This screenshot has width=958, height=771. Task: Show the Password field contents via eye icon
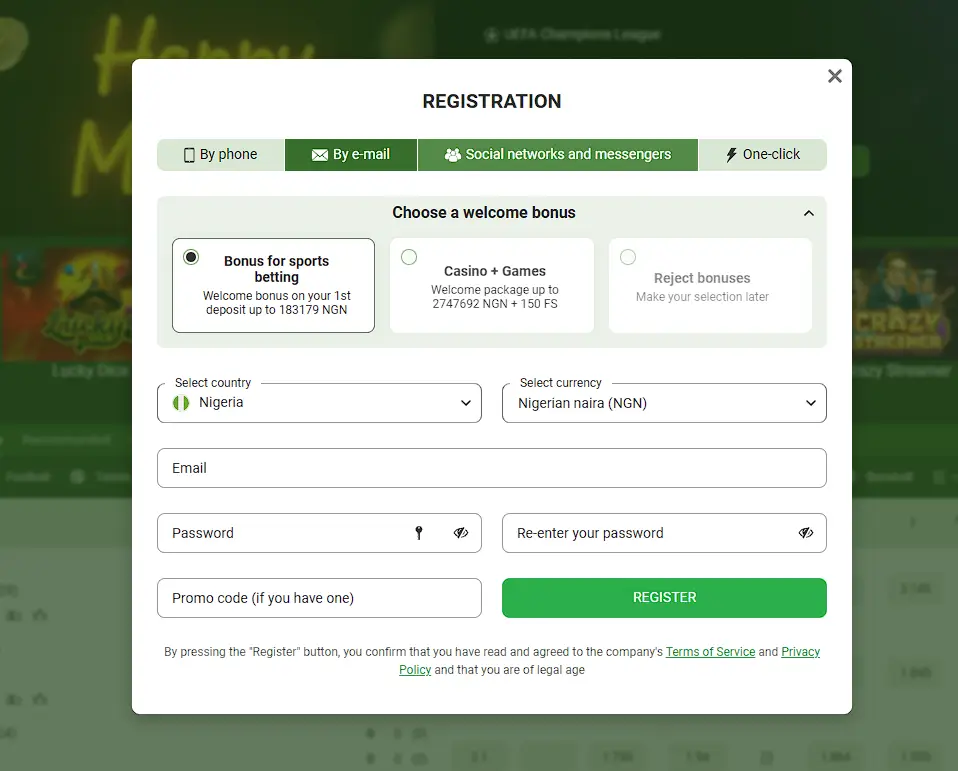point(461,533)
